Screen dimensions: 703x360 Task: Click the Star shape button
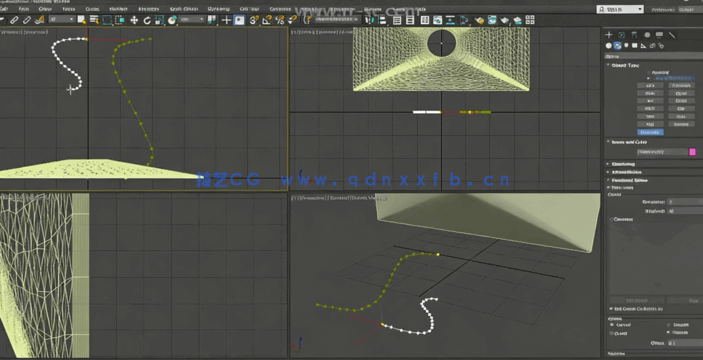[681, 108]
